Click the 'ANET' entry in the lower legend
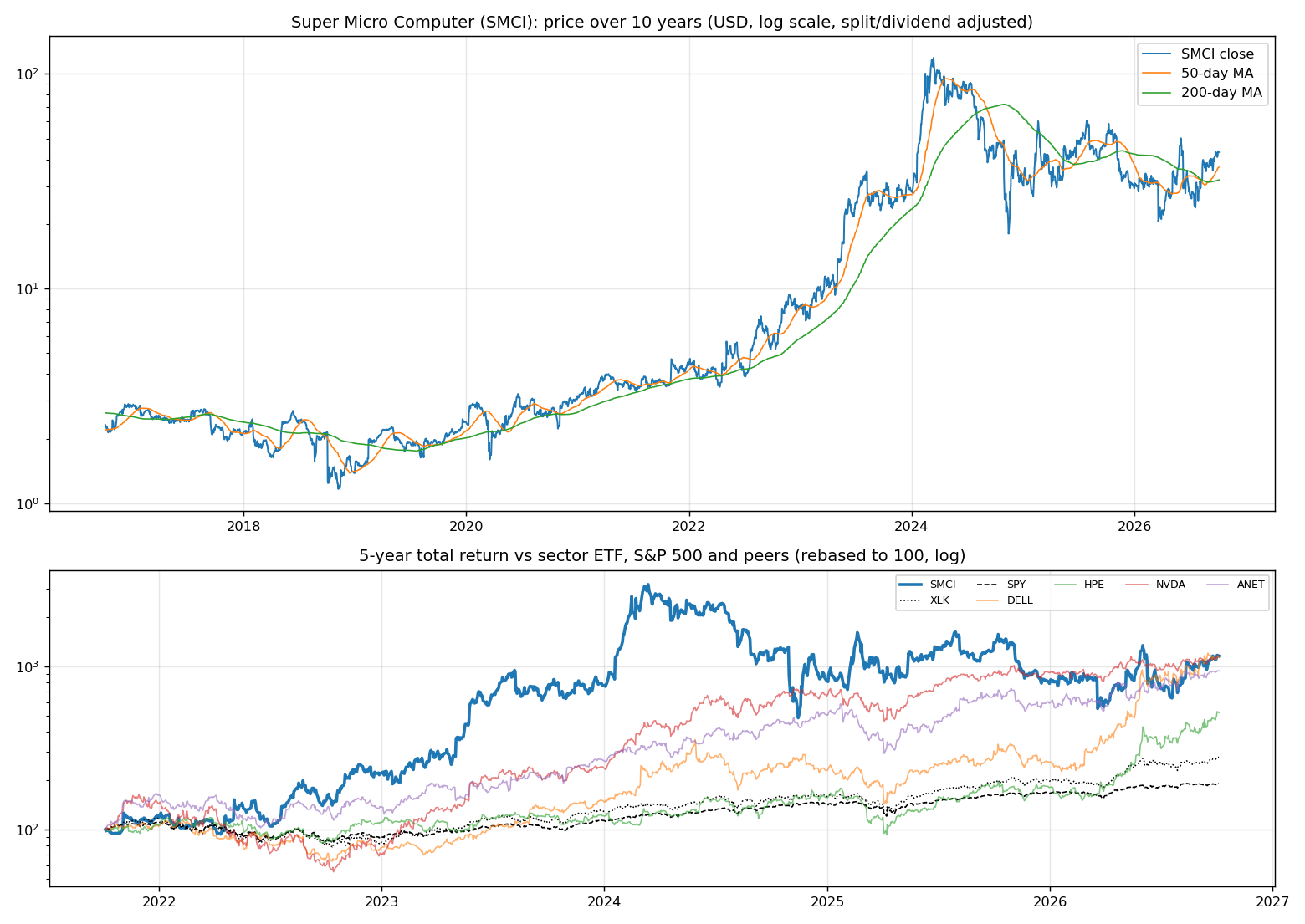The width and height of the screenshot is (1305, 924). coord(1236,585)
